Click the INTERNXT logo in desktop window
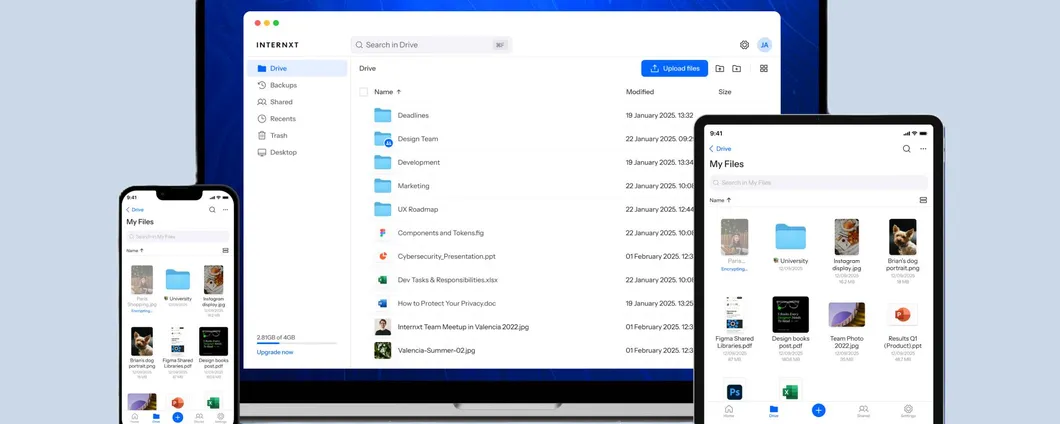The height and width of the screenshot is (424, 1060). coord(277,45)
